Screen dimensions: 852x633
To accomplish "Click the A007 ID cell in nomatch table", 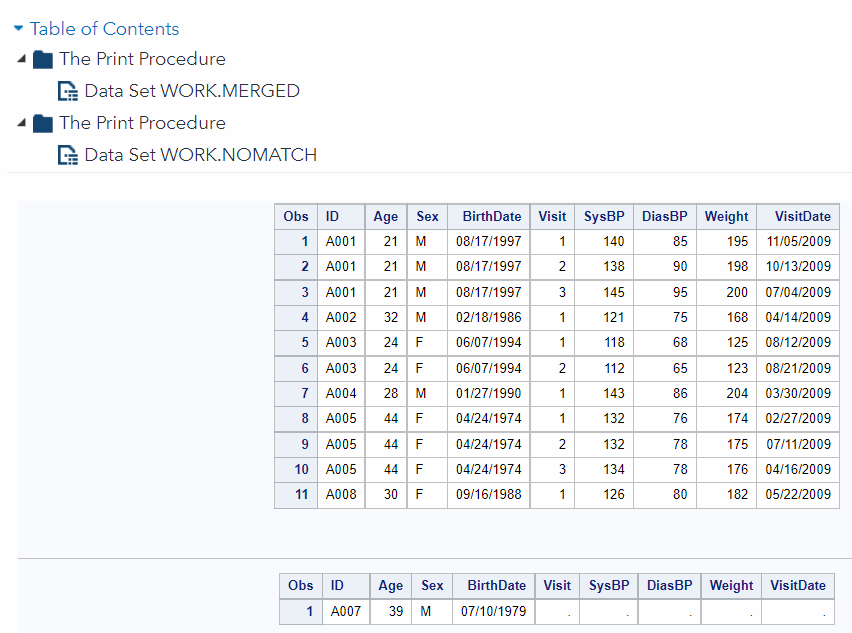I will [x=345, y=611].
